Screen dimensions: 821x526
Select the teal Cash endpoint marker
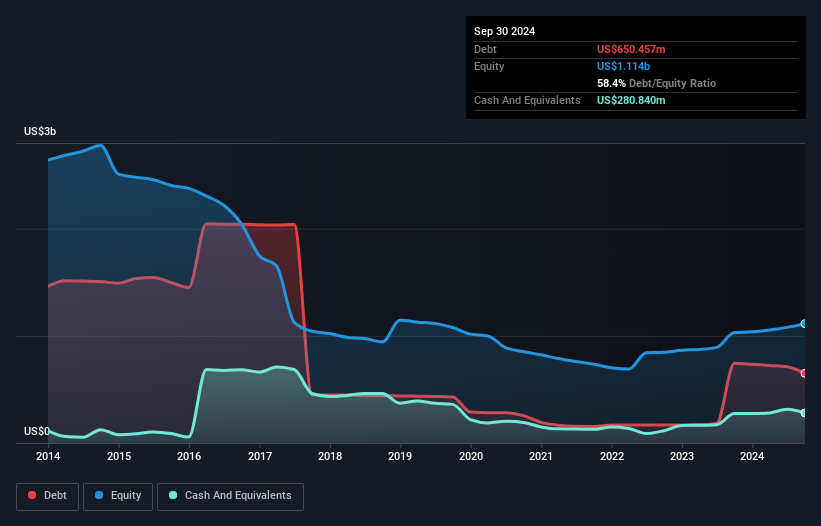804,413
